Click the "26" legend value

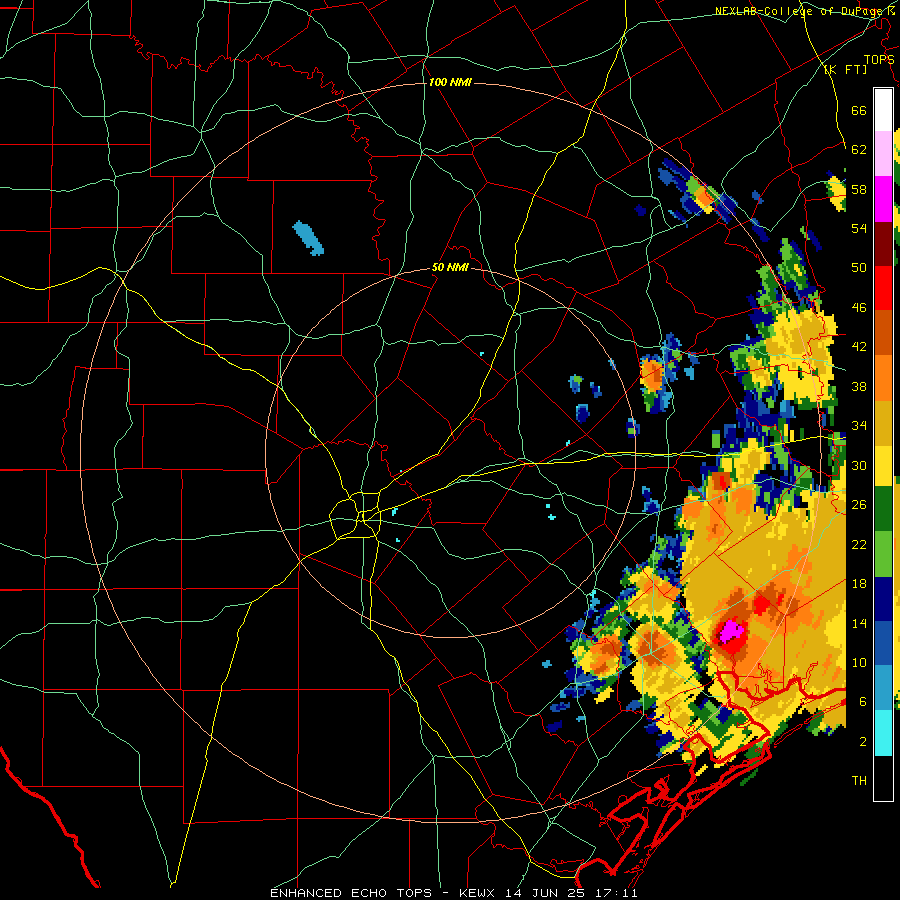coord(859,505)
